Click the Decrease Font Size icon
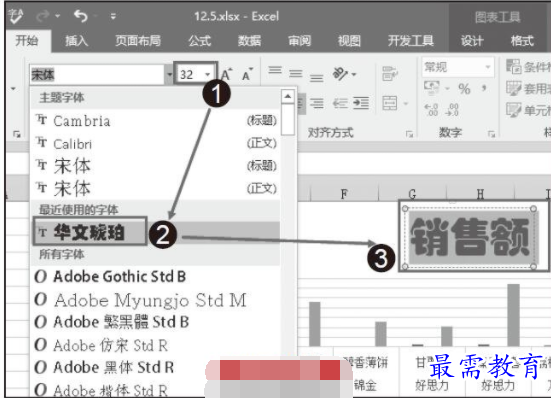This screenshot has width=551, height=398. click(247, 74)
